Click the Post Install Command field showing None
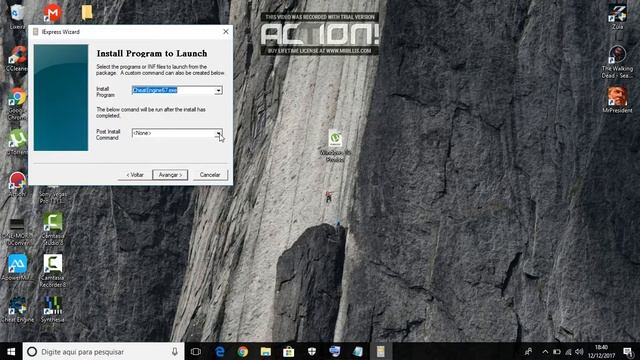 pyautogui.click(x=173, y=133)
